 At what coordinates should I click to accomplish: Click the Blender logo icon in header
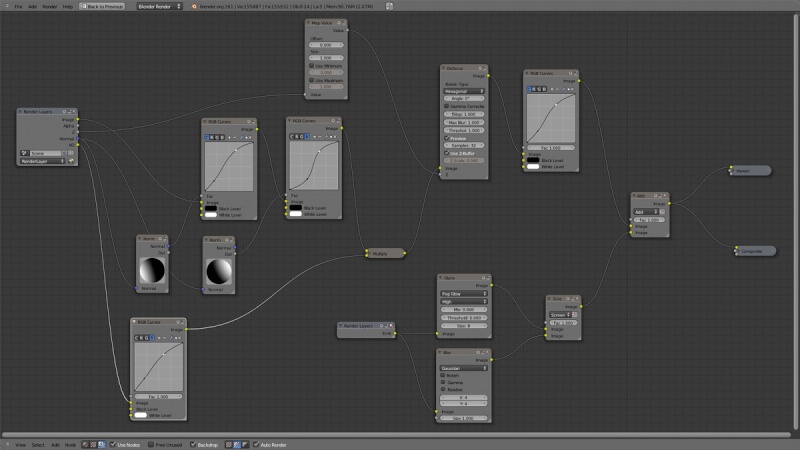tap(194, 7)
